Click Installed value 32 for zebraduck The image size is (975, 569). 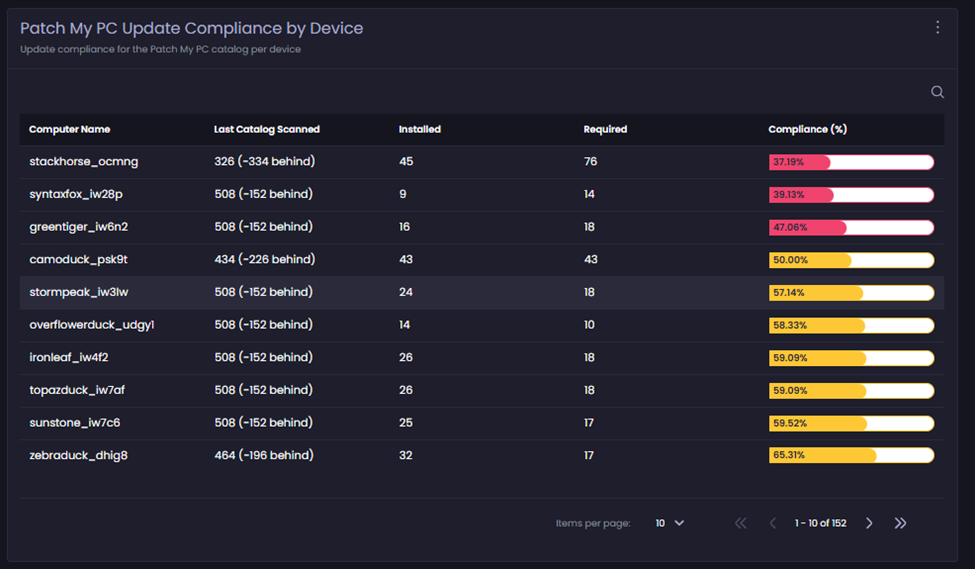[406, 455]
